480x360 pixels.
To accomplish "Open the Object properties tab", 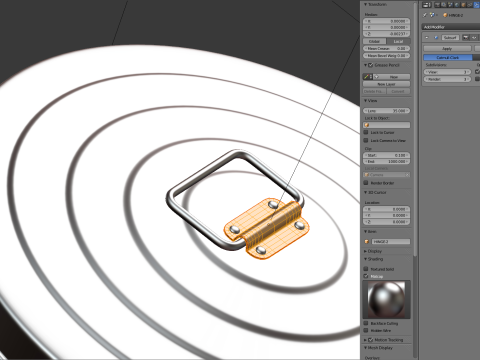I will [463, 5].
